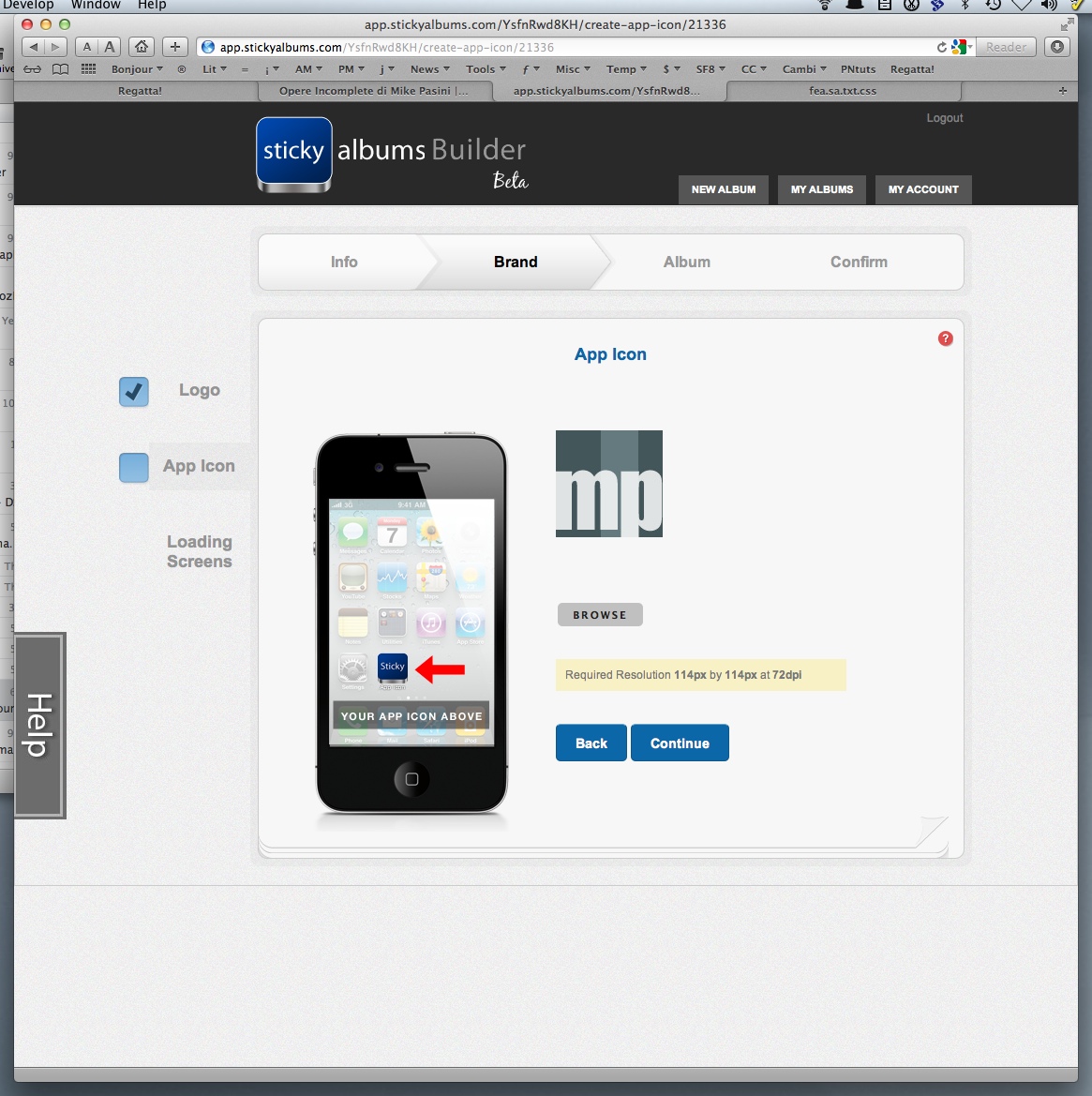Click the uploaded mp icon thumbnail

609,484
